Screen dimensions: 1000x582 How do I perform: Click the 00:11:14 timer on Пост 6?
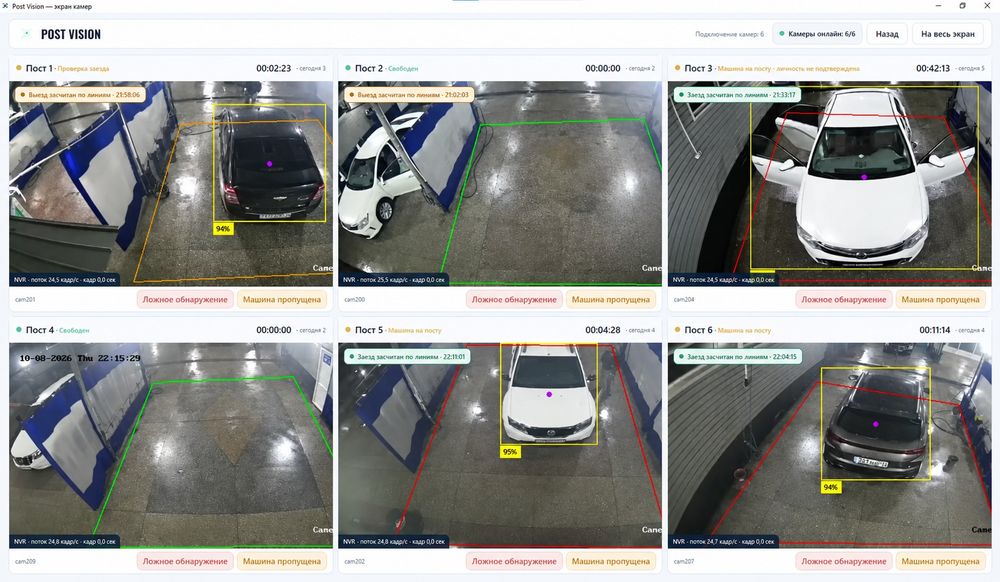tap(934, 330)
